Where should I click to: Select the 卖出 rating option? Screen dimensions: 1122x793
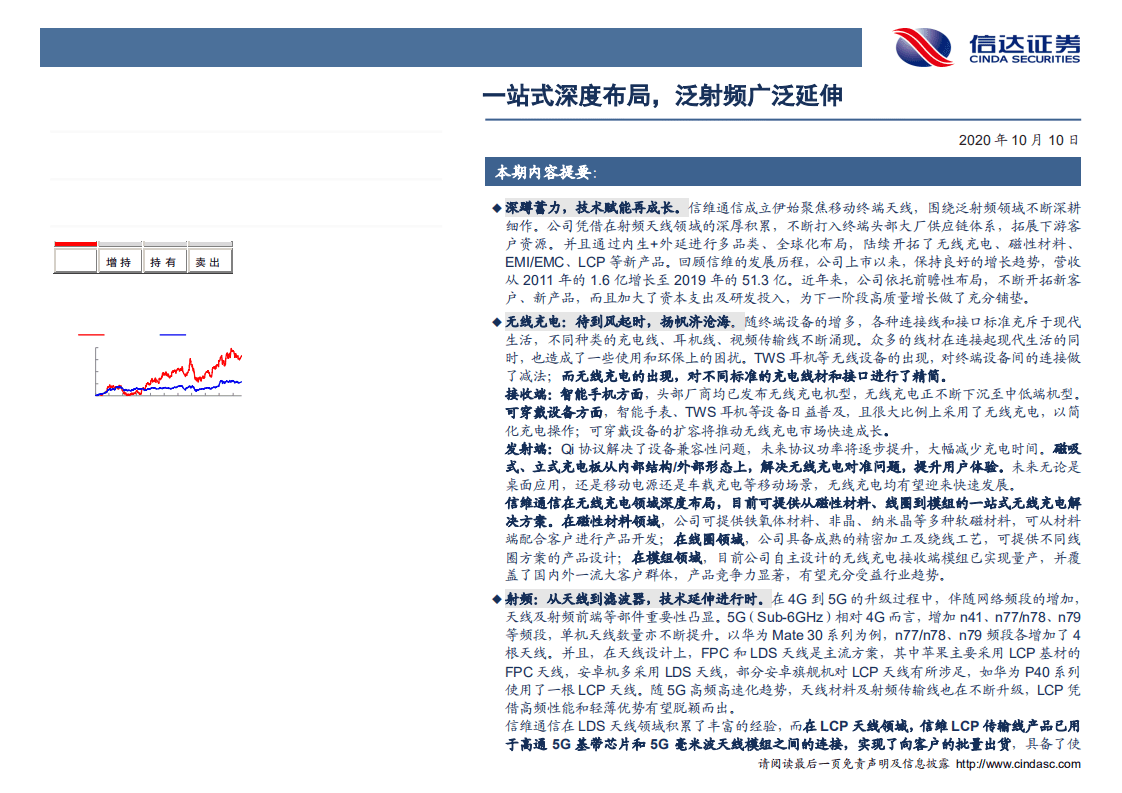click(210, 262)
